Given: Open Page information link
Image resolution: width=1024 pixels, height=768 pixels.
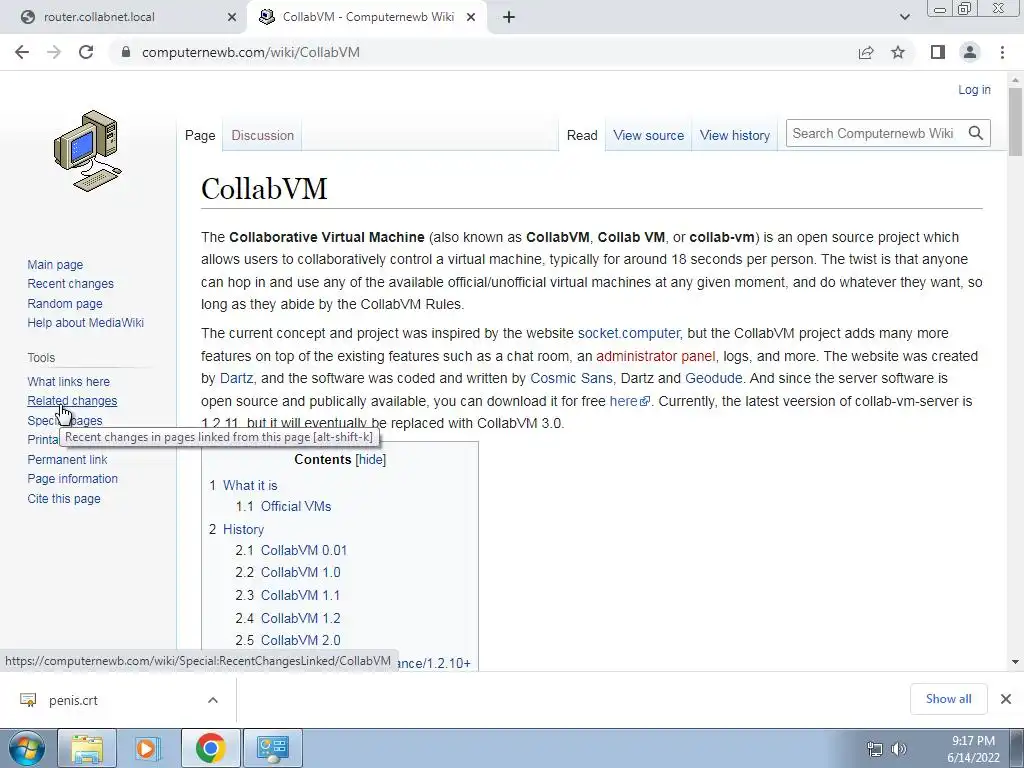Looking at the screenshot, I should [x=72, y=478].
